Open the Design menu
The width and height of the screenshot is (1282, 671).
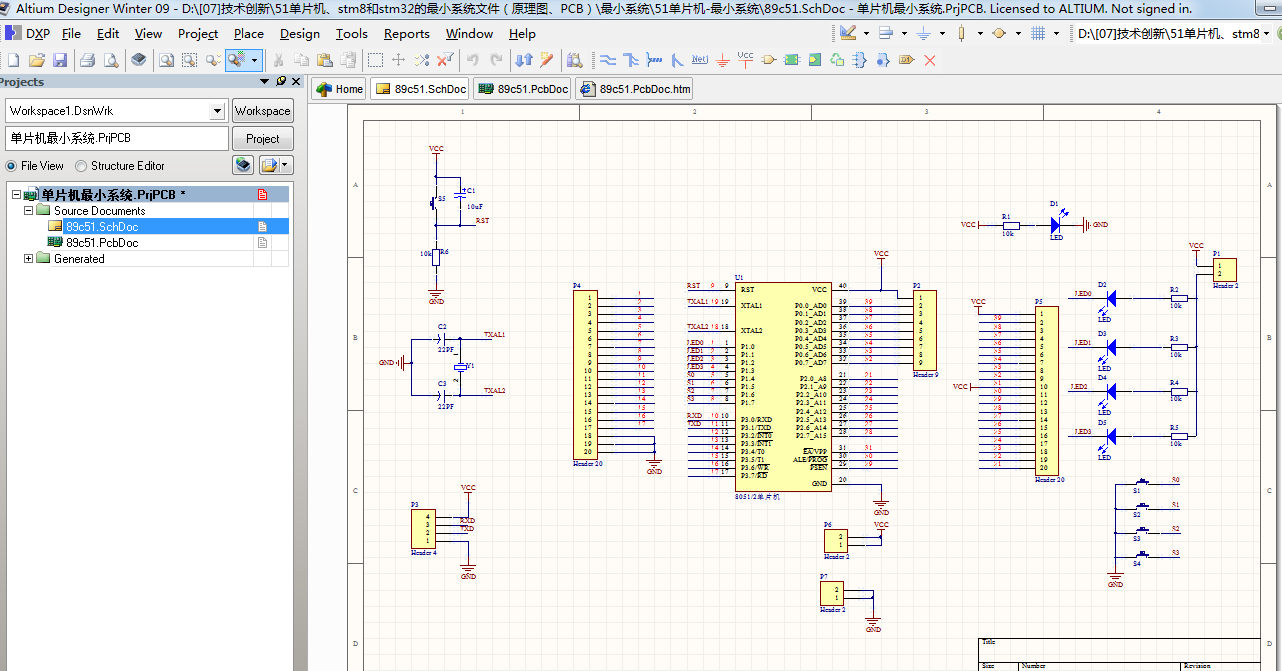300,33
